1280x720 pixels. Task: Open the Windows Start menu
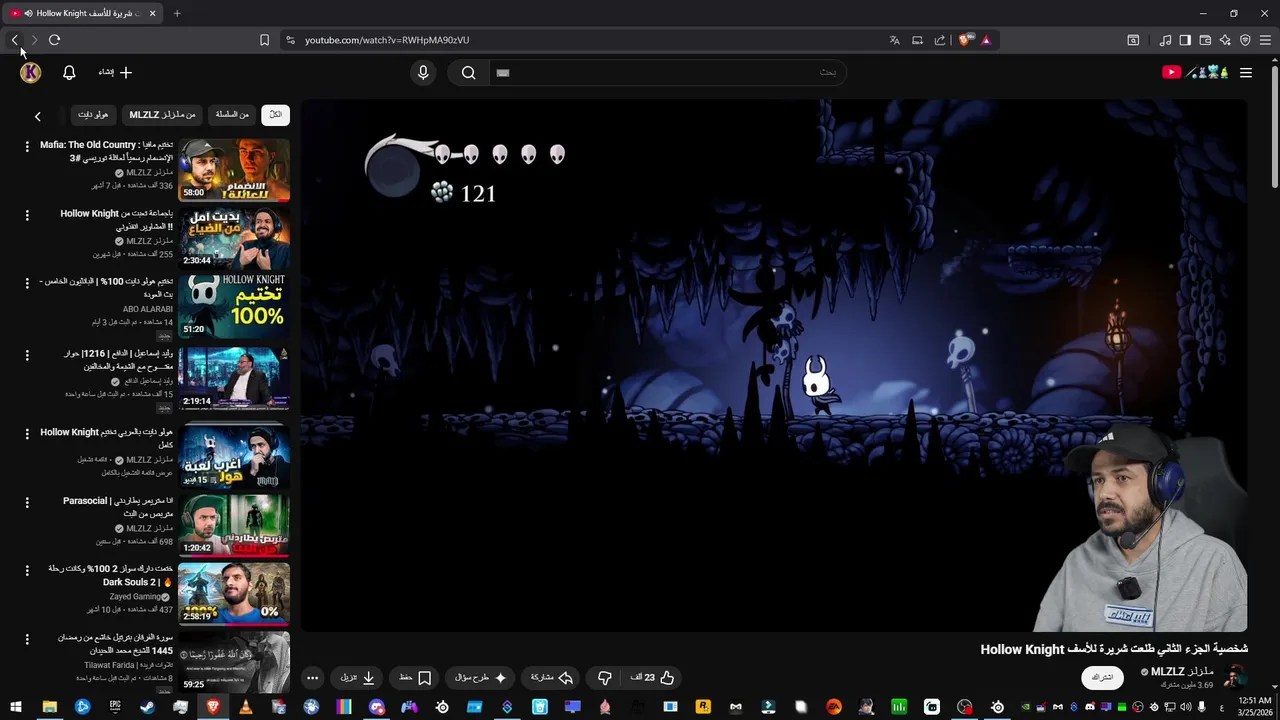[16, 707]
